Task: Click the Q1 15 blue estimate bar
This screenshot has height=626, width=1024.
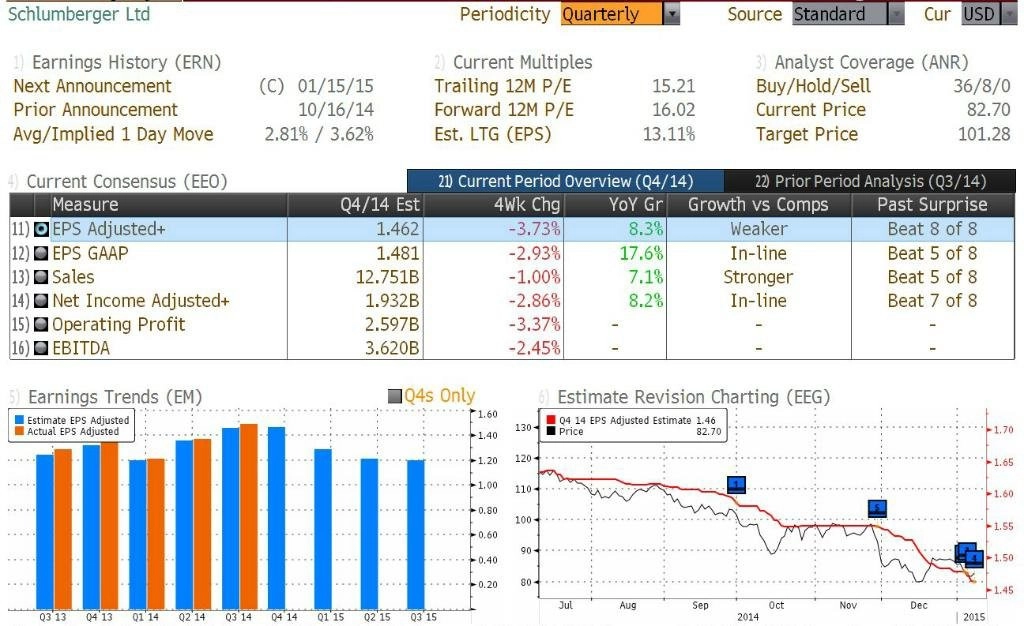Action: [323, 529]
